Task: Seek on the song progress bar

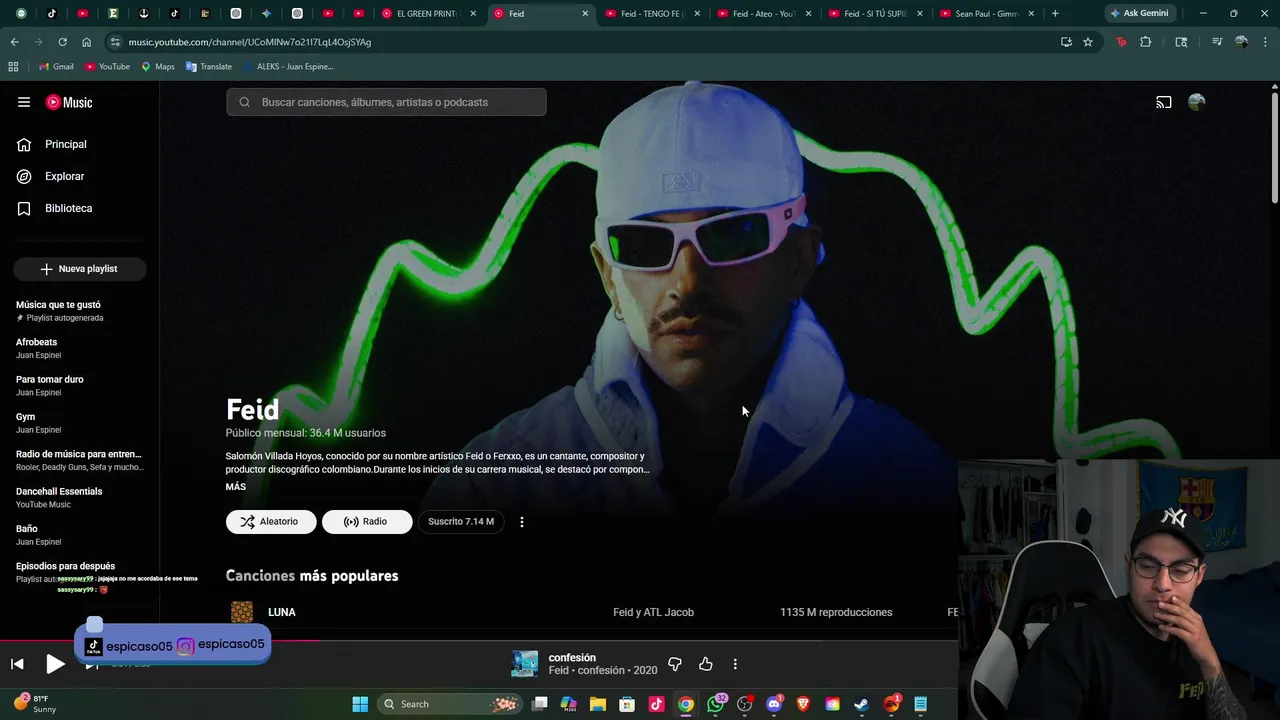Action: point(480,641)
